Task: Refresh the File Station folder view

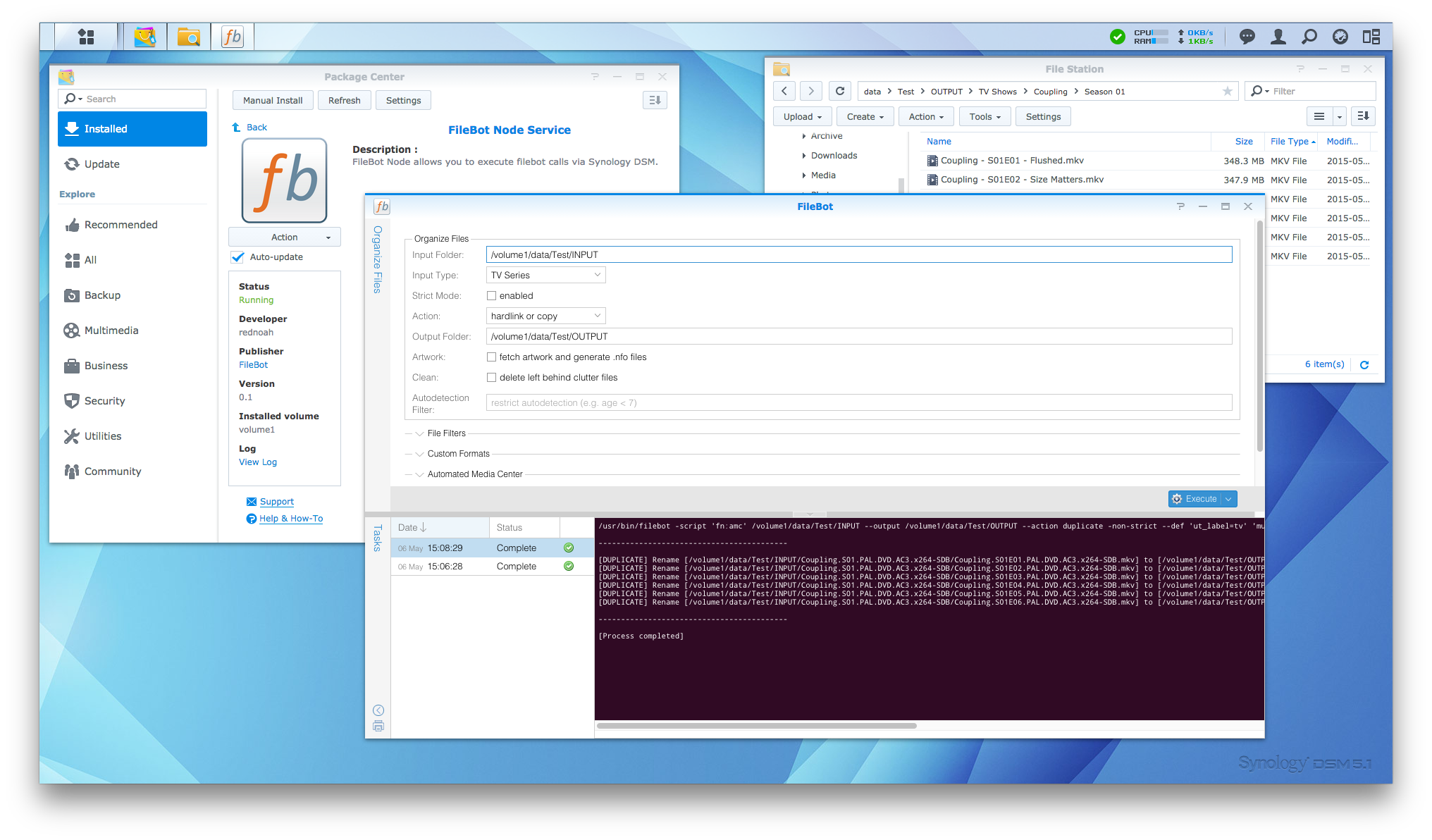Action: click(x=840, y=91)
